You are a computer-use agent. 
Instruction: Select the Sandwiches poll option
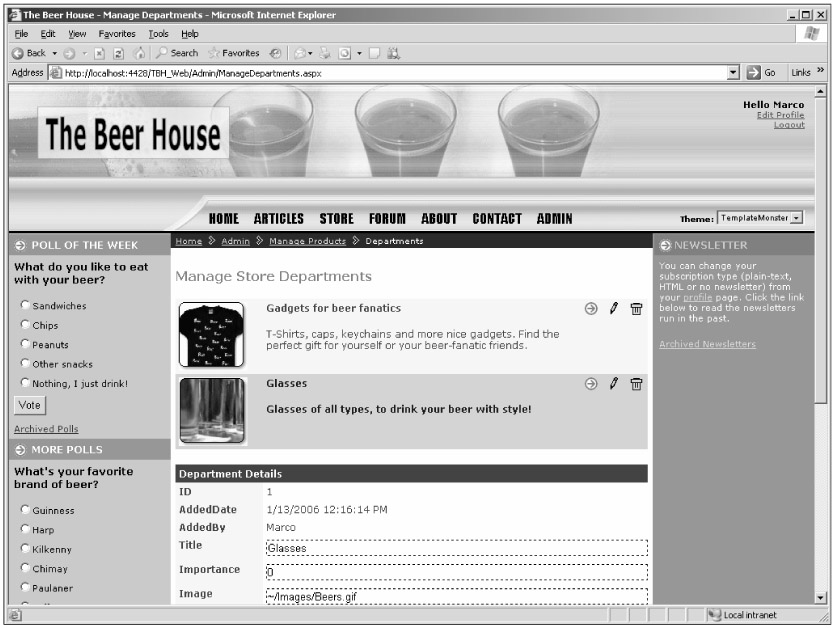(x=25, y=306)
